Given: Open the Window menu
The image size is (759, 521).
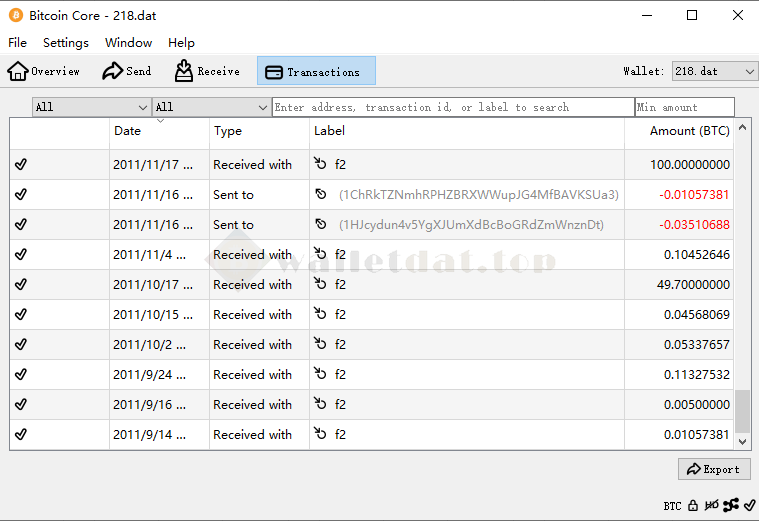Looking at the screenshot, I should 128,43.
